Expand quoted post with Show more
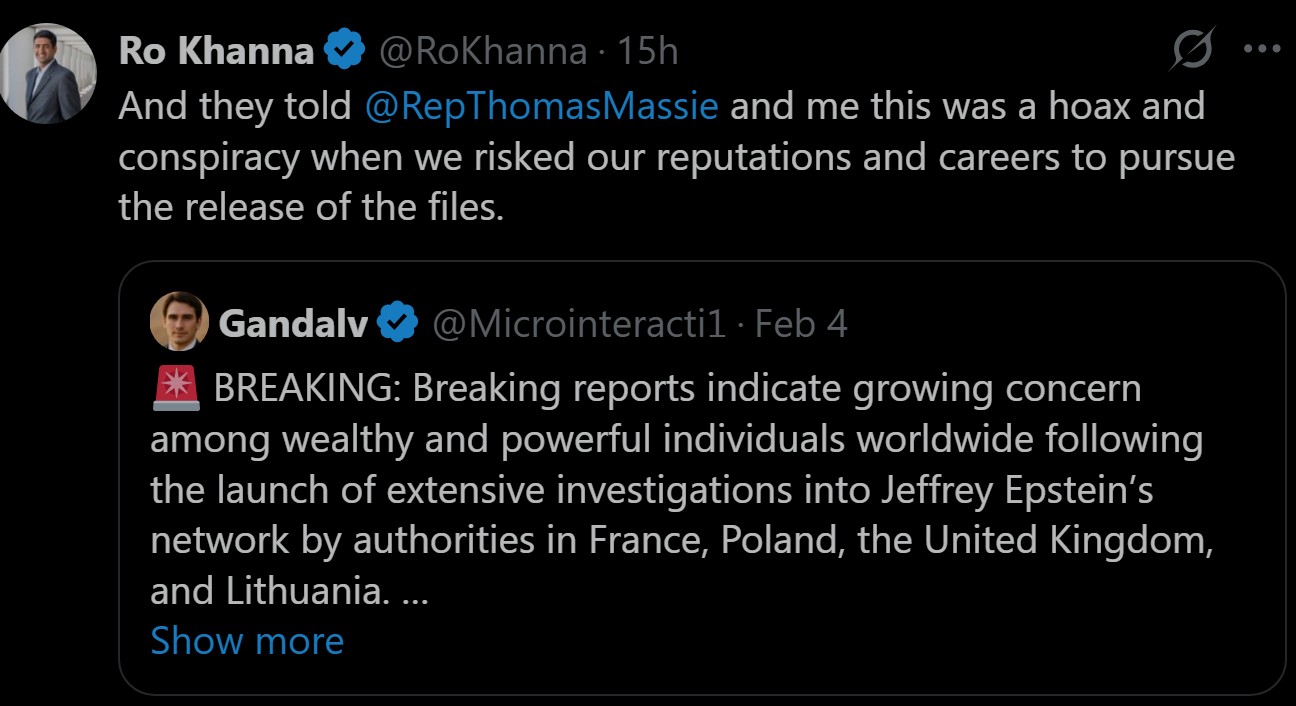The height and width of the screenshot is (706, 1296). point(247,641)
